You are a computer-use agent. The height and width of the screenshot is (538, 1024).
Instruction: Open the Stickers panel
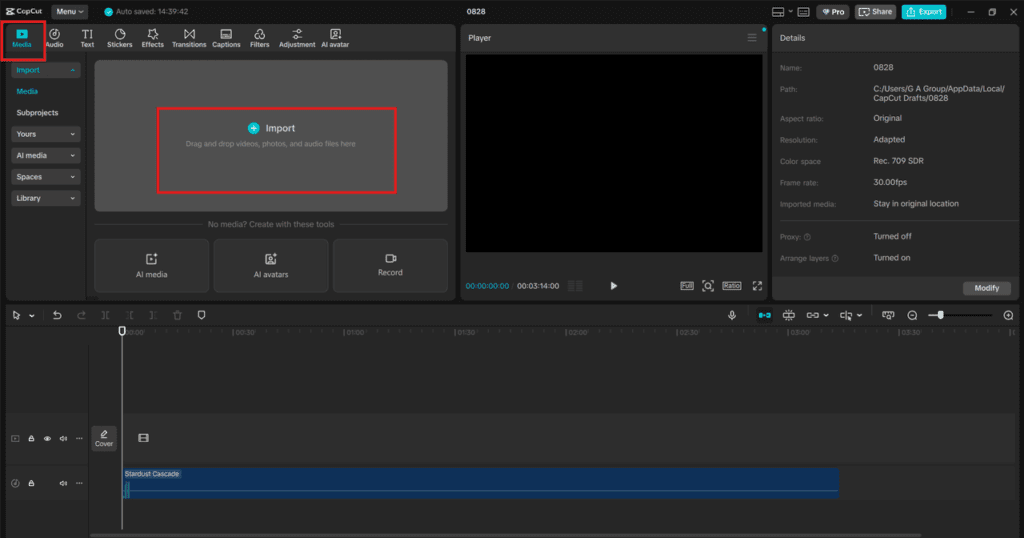(119, 38)
